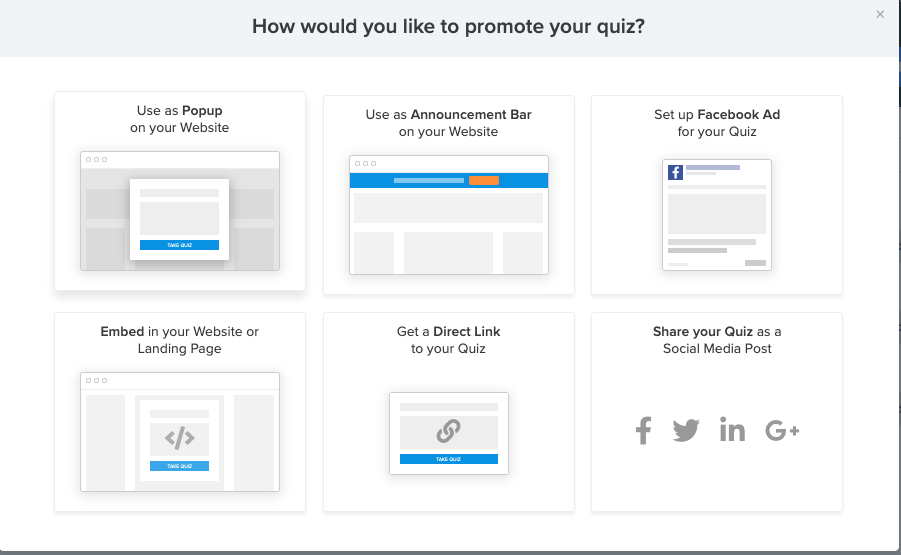Choose Get a Direct Link option
Viewport: 901px width, 555px height.
point(449,412)
